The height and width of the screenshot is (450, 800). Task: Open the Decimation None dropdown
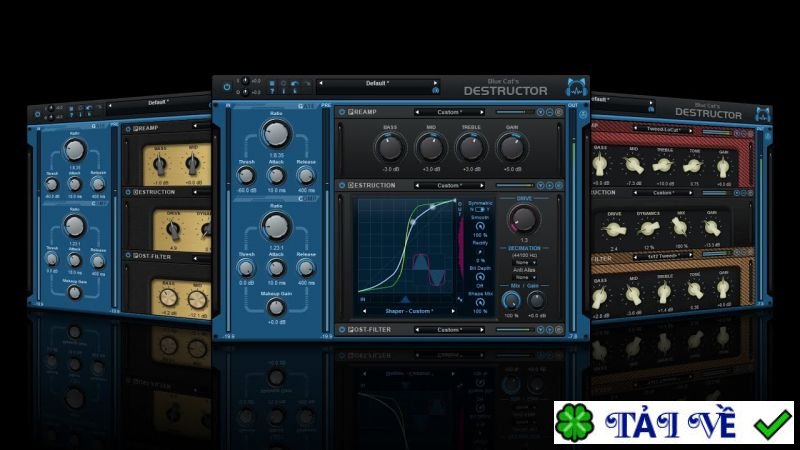[x=524, y=262]
